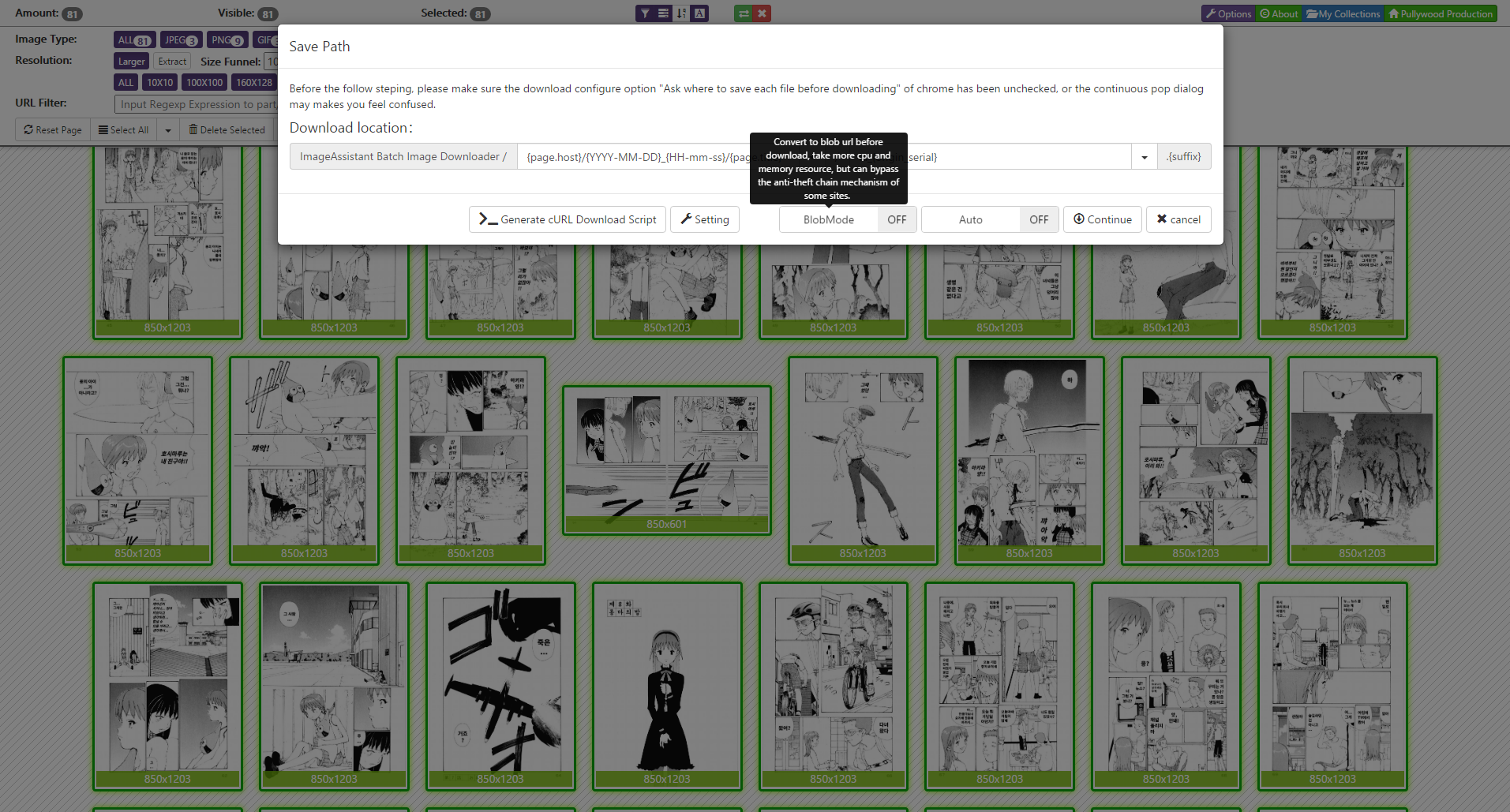Click the red X icon in top toolbar
The width and height of the screenshot is (1510, 812).
tap(762, 13)
